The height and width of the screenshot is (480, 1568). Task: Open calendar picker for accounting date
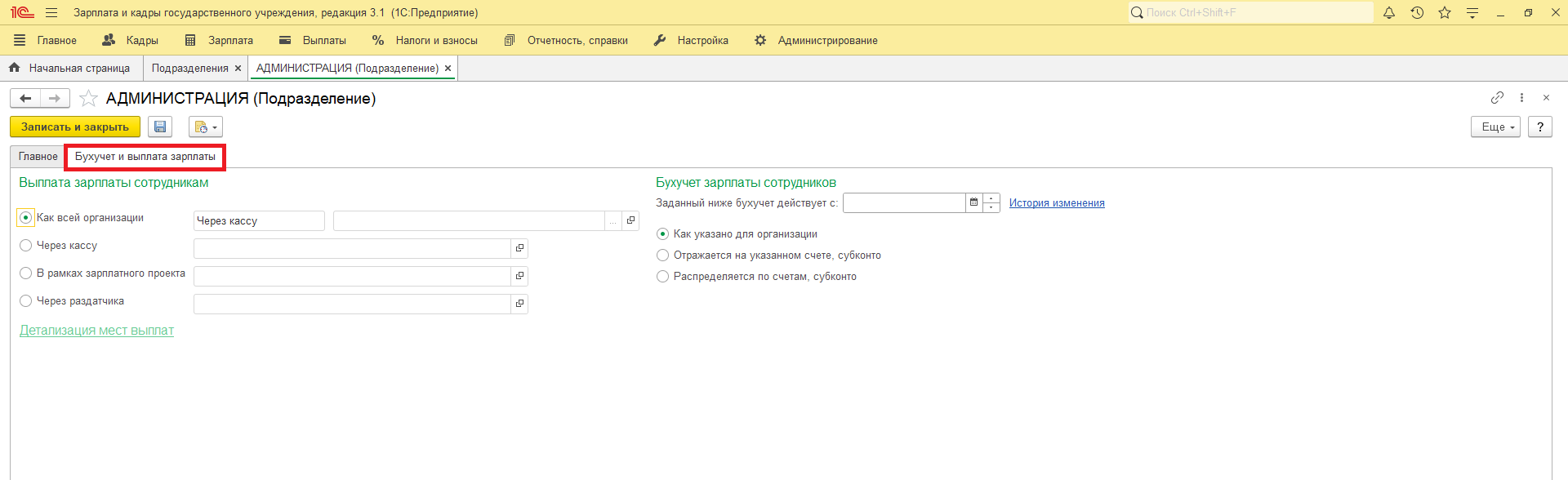point(973,202)
